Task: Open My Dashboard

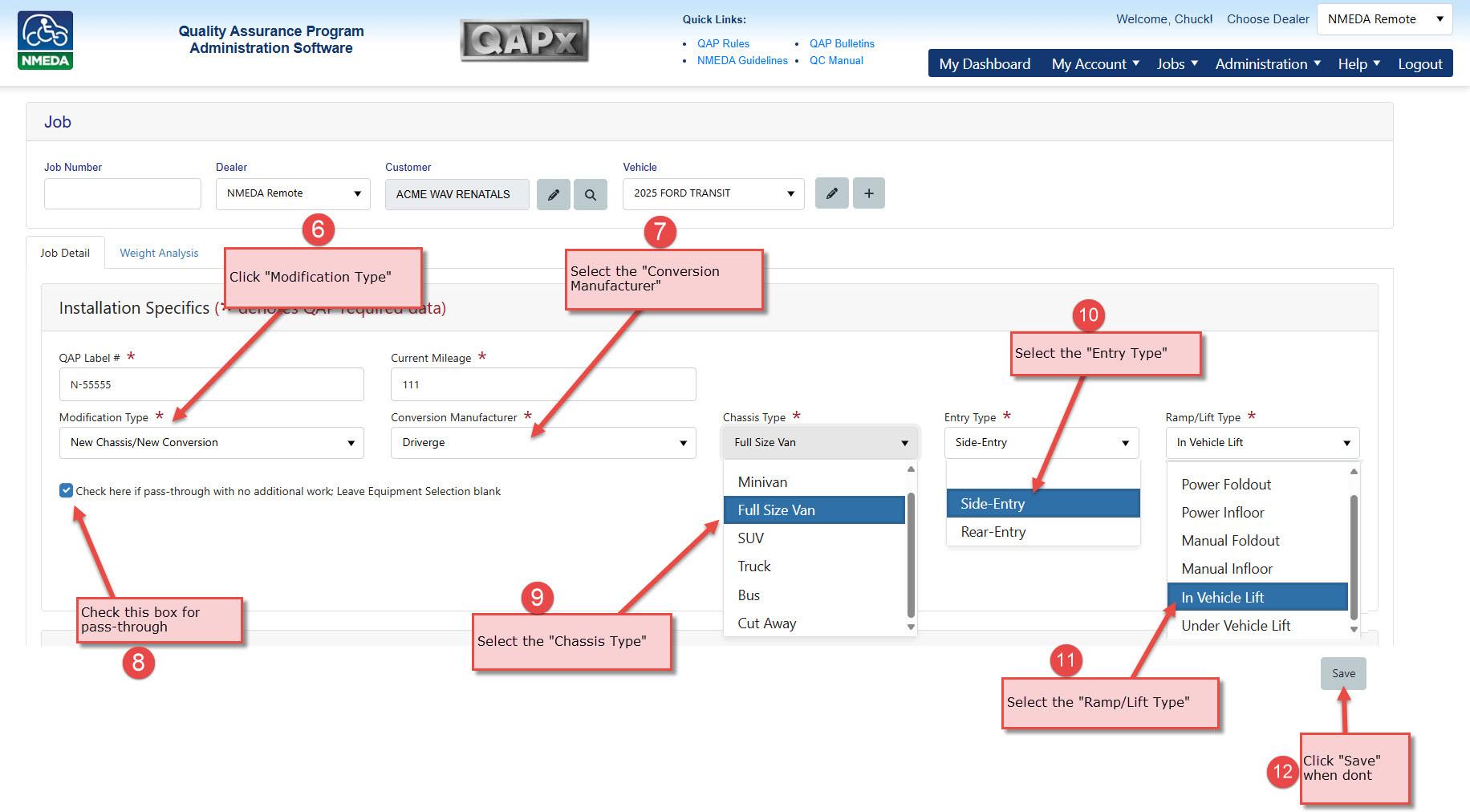Action: 985,64
